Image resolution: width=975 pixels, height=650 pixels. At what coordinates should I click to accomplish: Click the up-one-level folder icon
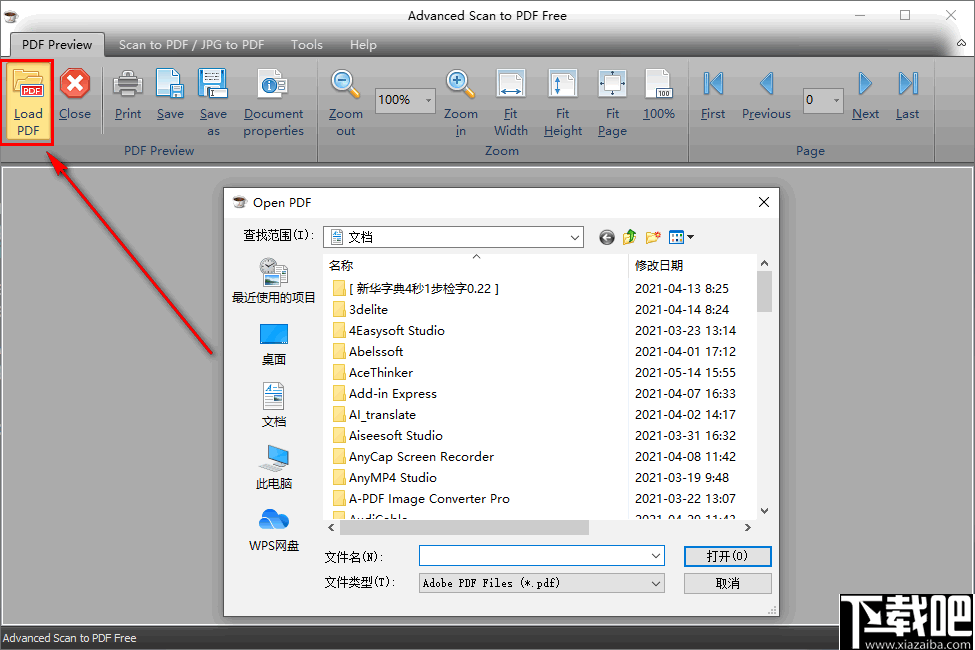pos(629,237)
